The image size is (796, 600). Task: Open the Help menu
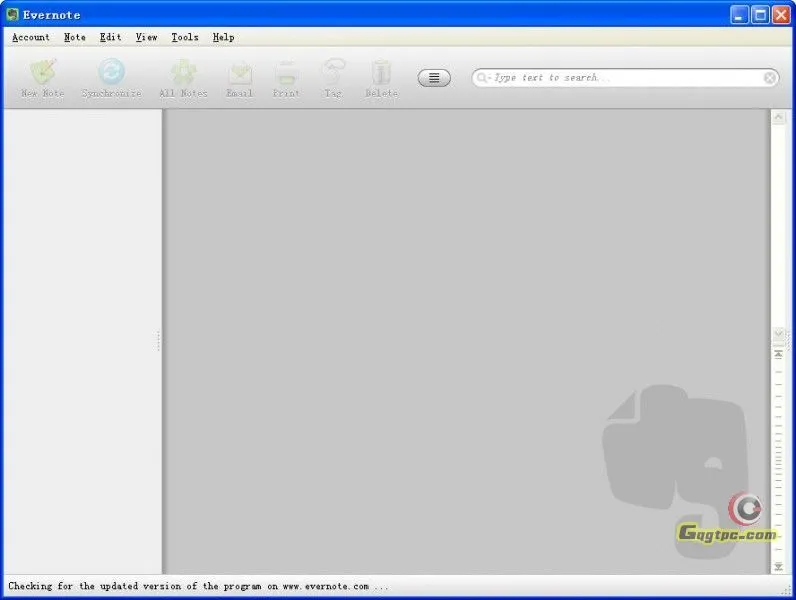(x=223, y=37)
